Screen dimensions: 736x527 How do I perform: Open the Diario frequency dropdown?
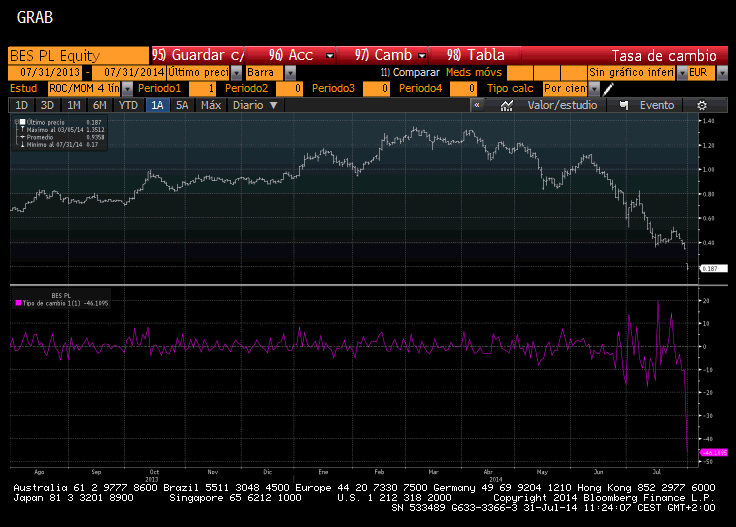[257, 105]
